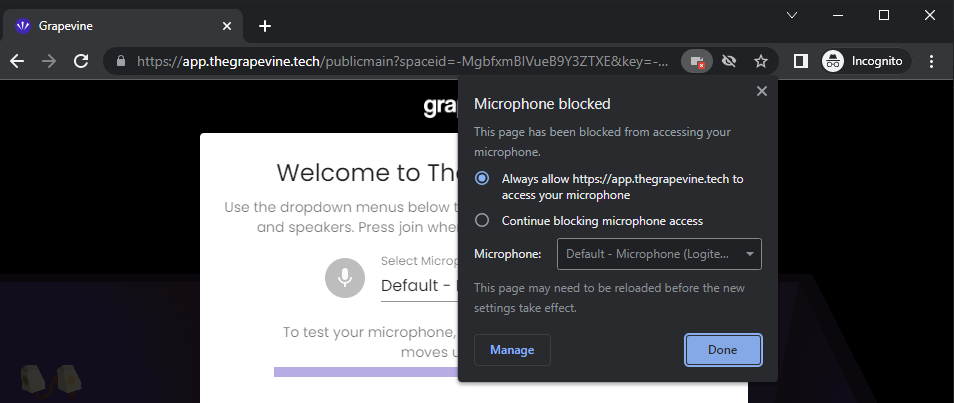Click the Done button
The image size is (954, 403).
coord(723,350)
